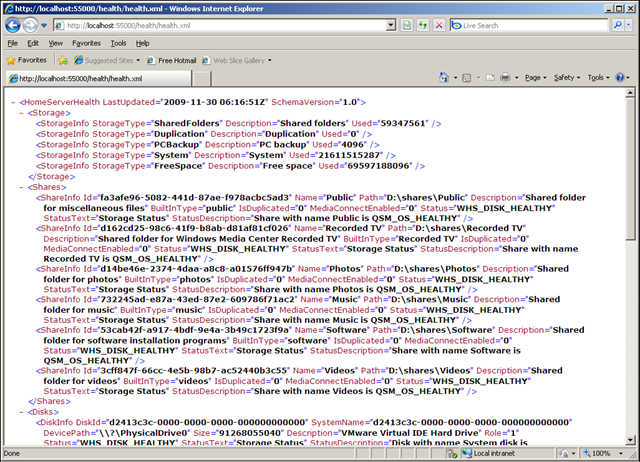Collapse the Disks XML node
Viewport: 640px width, 462px height.
click(22, 412)
